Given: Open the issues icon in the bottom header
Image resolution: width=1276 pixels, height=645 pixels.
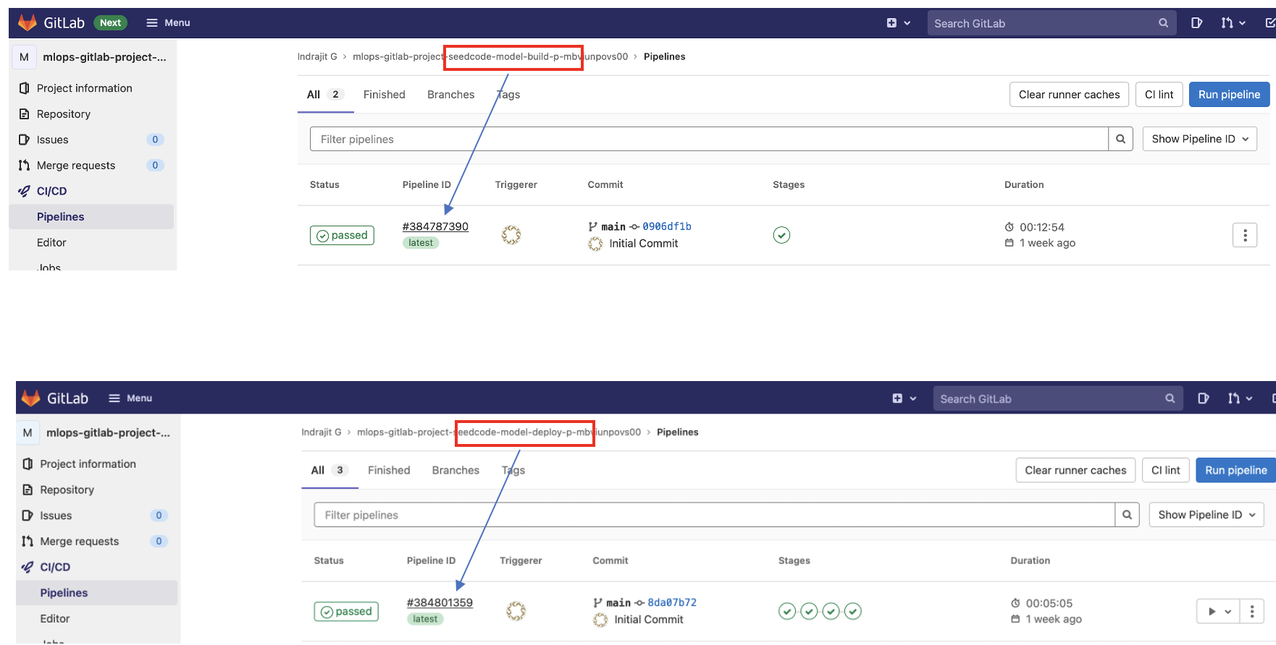Looking at the screenshot, I should click(x=1203, y=399).
